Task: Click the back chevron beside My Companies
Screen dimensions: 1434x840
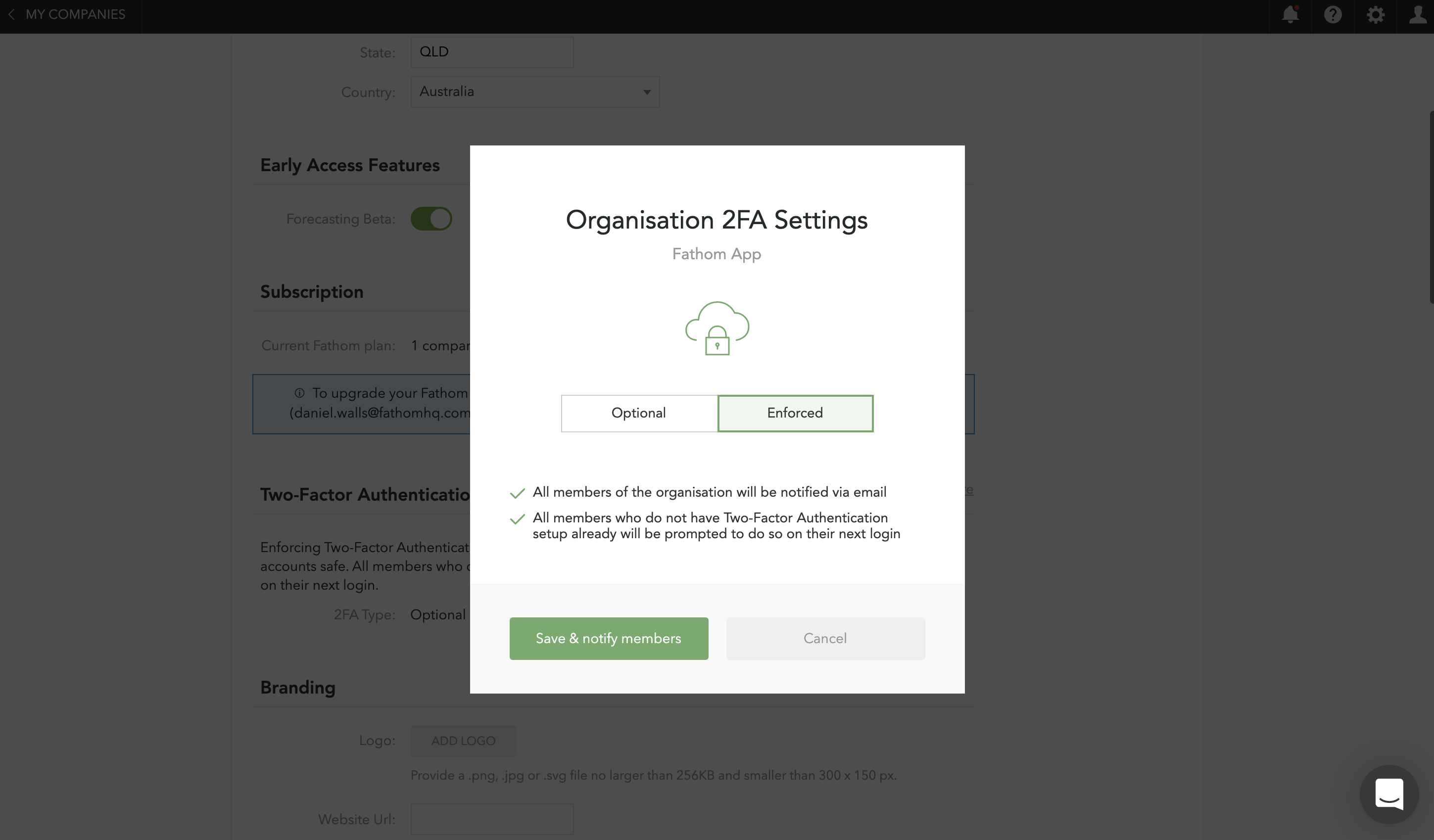Action: [11, 14]
